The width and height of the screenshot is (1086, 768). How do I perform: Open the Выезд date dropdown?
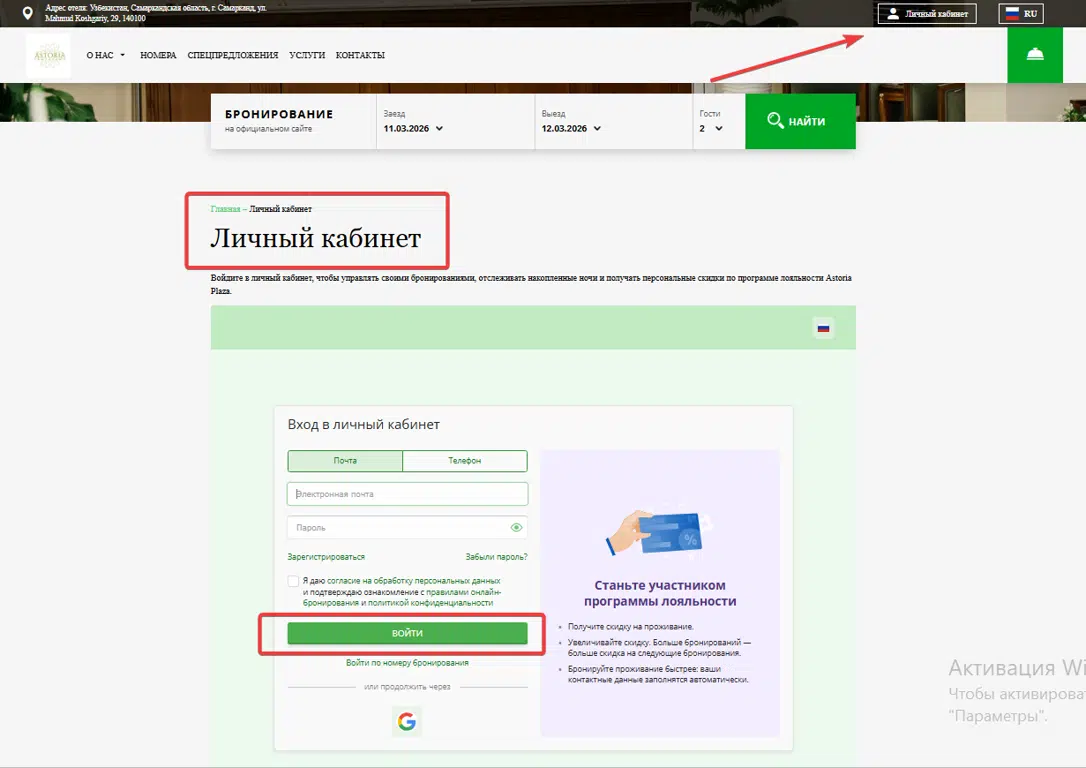click(571, 128)
